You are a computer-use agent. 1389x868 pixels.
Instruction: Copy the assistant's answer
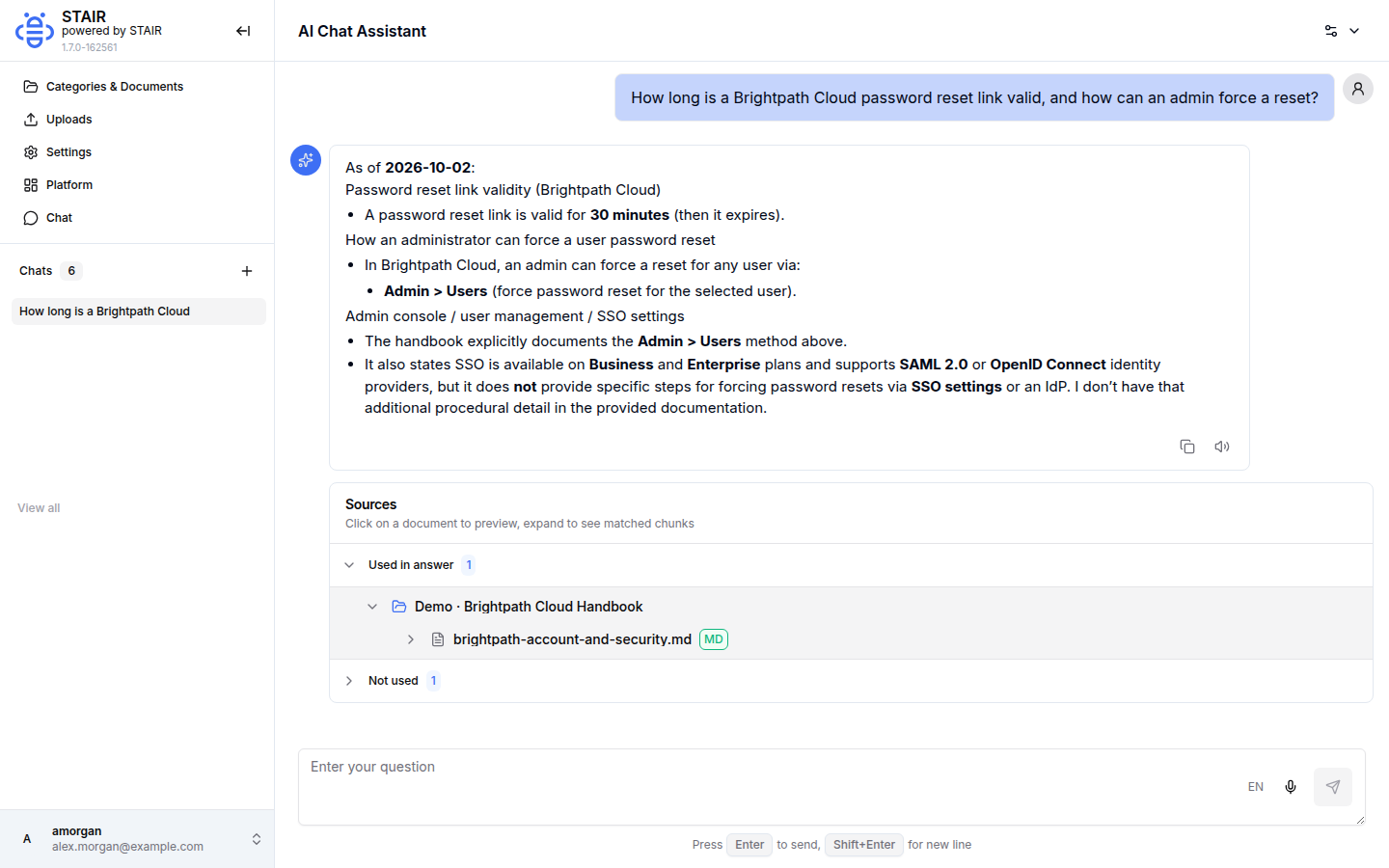1187,447
